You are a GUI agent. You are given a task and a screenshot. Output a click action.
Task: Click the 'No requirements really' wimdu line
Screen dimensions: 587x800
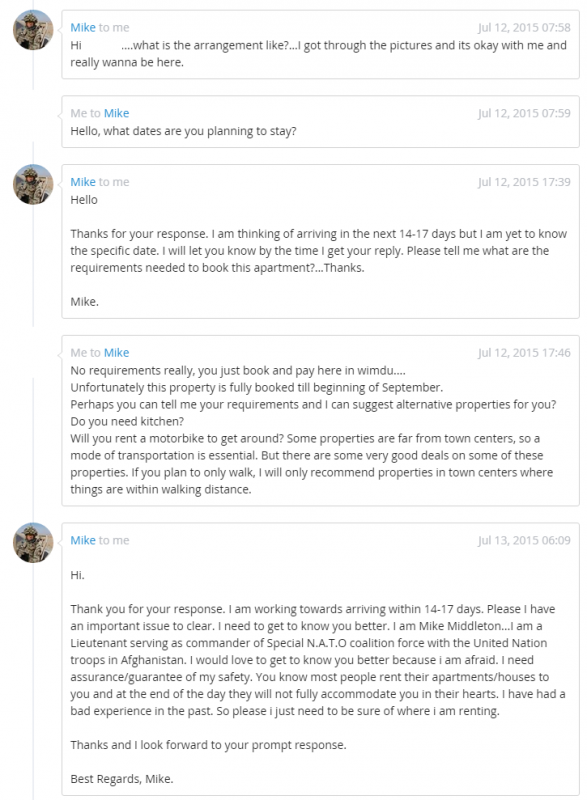[x=238, y=370]
